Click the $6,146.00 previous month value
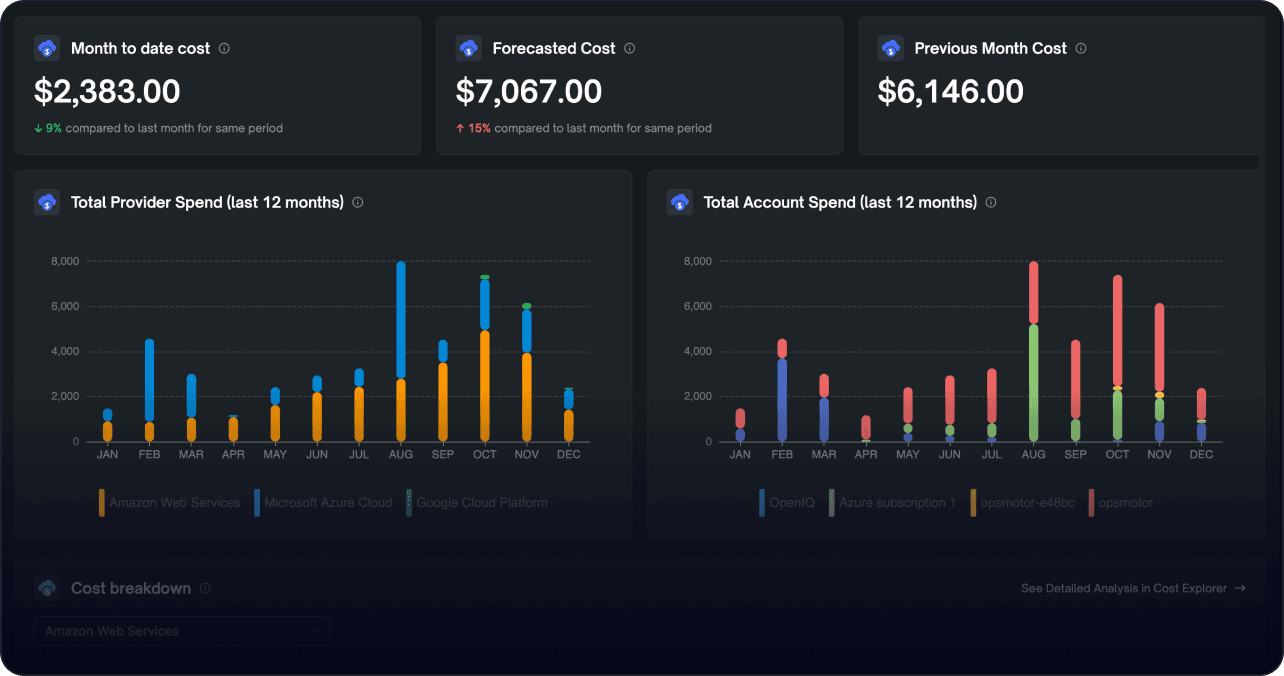 tap(951, 92)
